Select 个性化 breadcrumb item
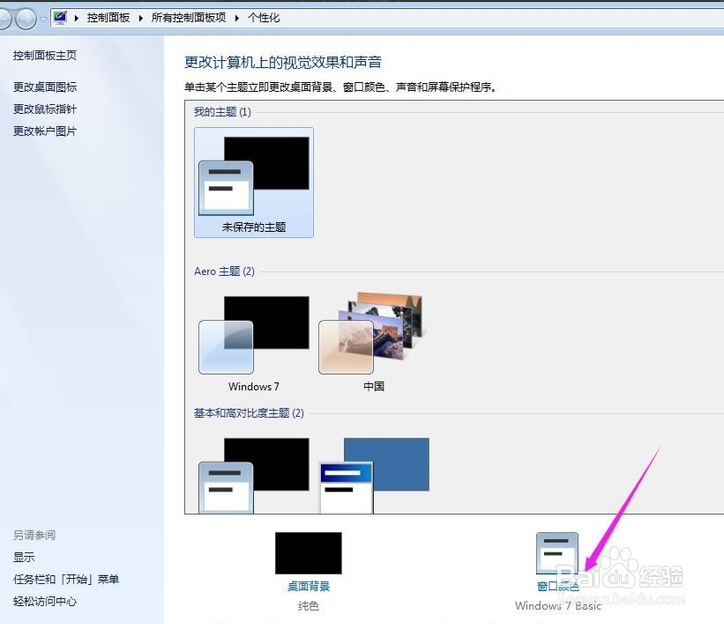The height and width of the screenshot is (624, 724). [x=264, y=18]
